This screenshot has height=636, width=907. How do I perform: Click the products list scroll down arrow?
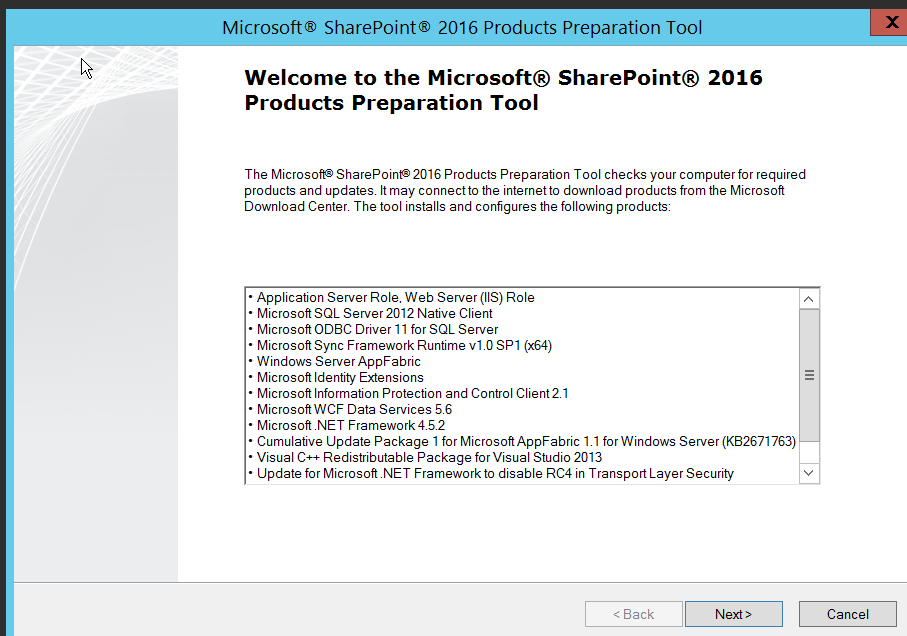tap(809, 473)
